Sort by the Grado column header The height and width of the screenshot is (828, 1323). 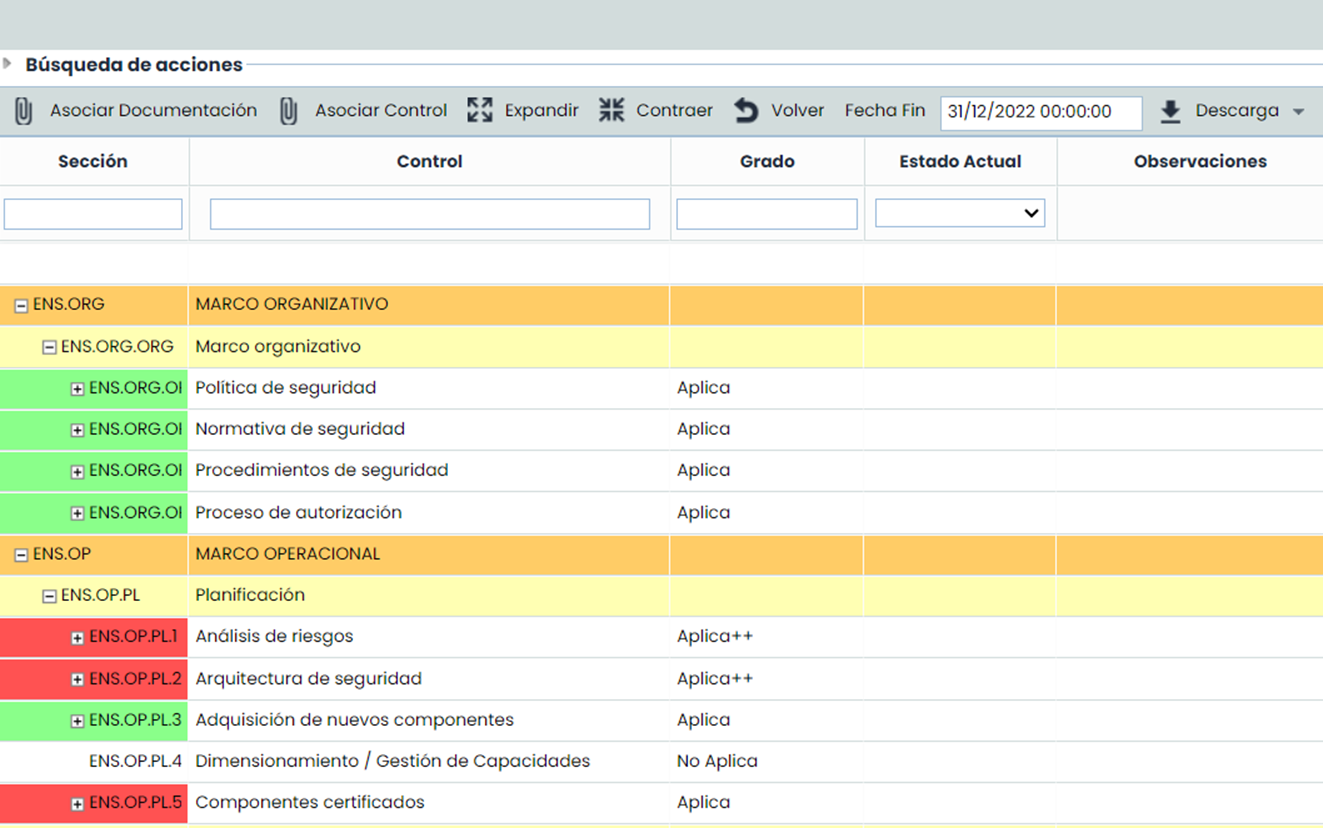click(x=767, y=161)
